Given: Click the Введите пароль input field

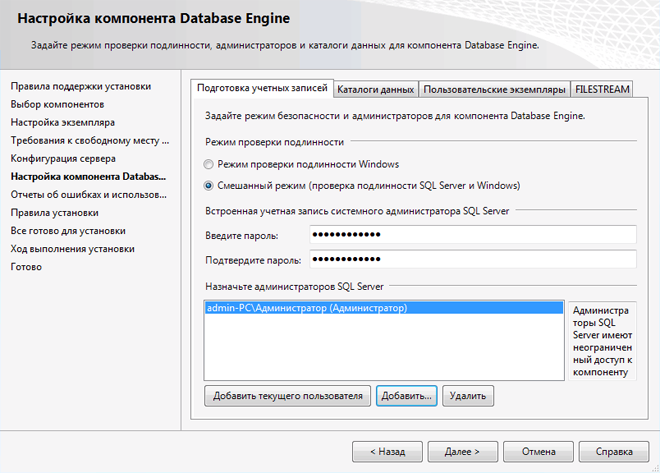Looking at the screenshot, I should point(472,235).
